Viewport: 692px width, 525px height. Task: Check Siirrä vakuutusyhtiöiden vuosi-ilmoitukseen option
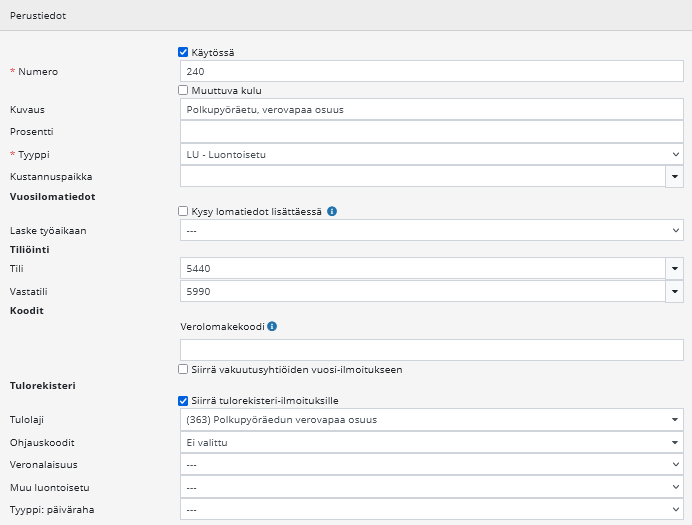(183, 369)
